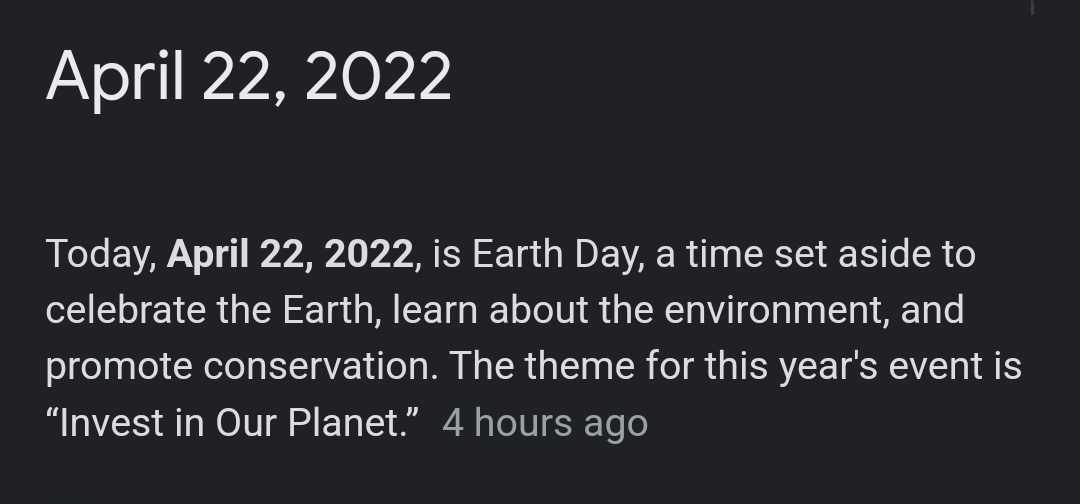Click the scrollbar indicator at the top right
1080x504 pixels.
pyautogui.click(x=1032, y=6)
